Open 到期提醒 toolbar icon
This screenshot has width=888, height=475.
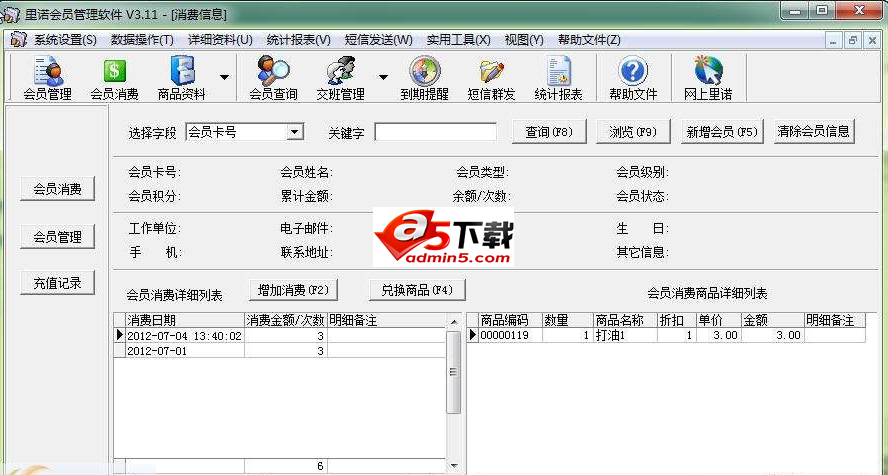tap(425, 78)
